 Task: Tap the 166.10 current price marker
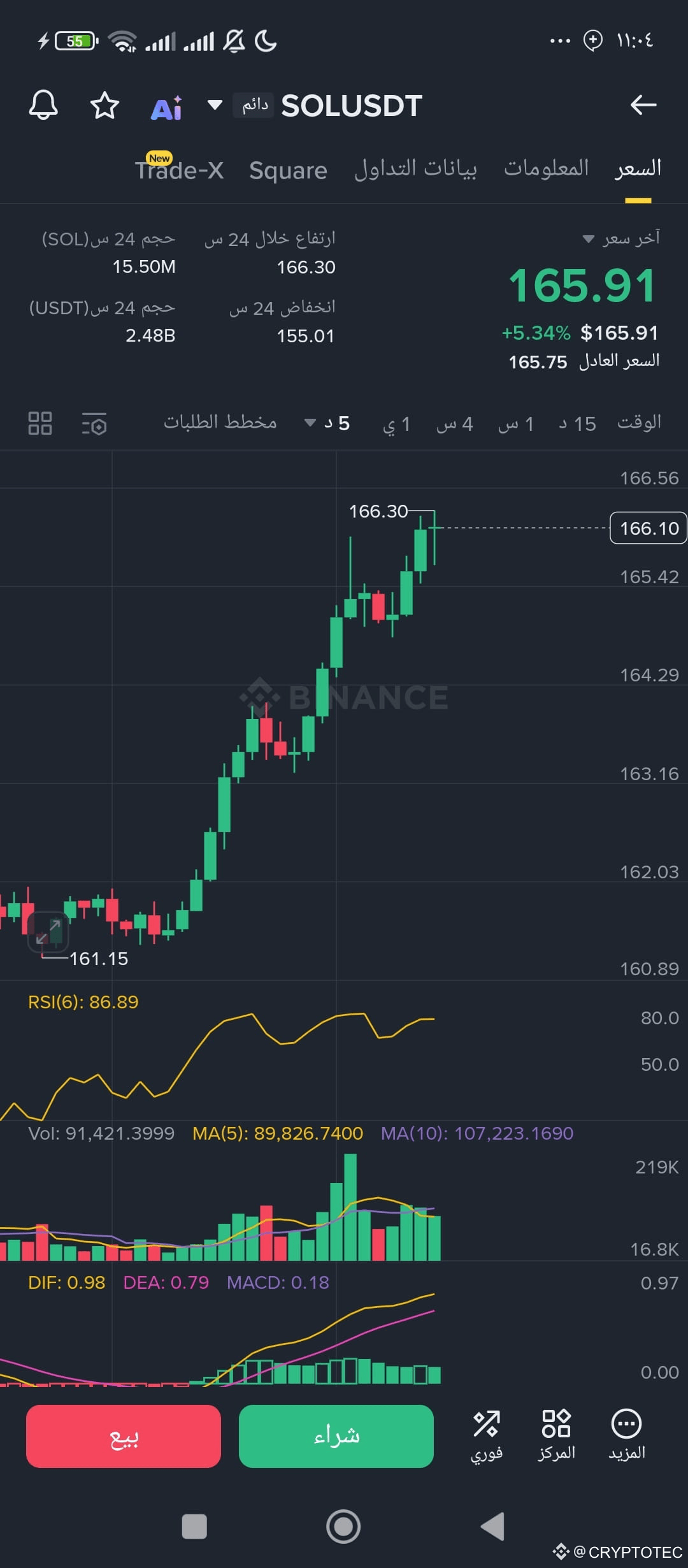point(649,528)
